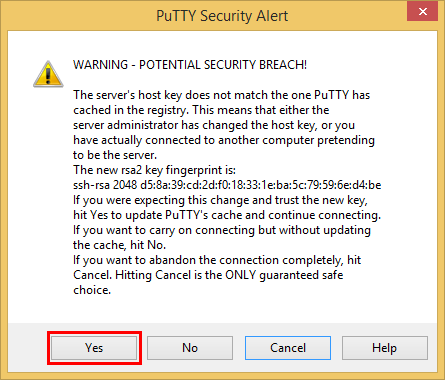Click the PuTTY Security Alert title bar
The height and width of the screenshot is (380, 445).
tap(222, 16)
